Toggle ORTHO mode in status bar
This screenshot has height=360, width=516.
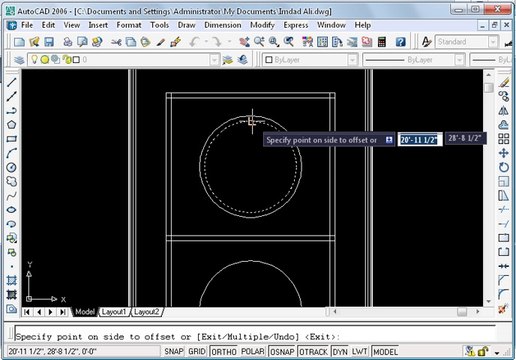pyautogui.click(x=224, y=352)
